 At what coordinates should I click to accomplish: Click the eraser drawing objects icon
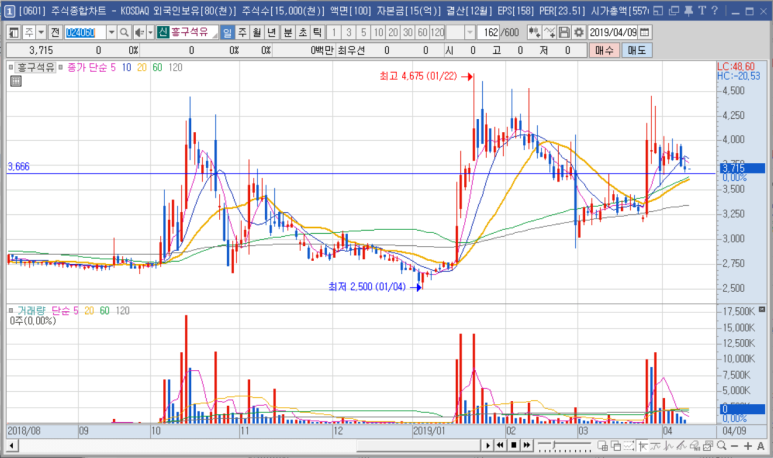(x=695, y=446)
